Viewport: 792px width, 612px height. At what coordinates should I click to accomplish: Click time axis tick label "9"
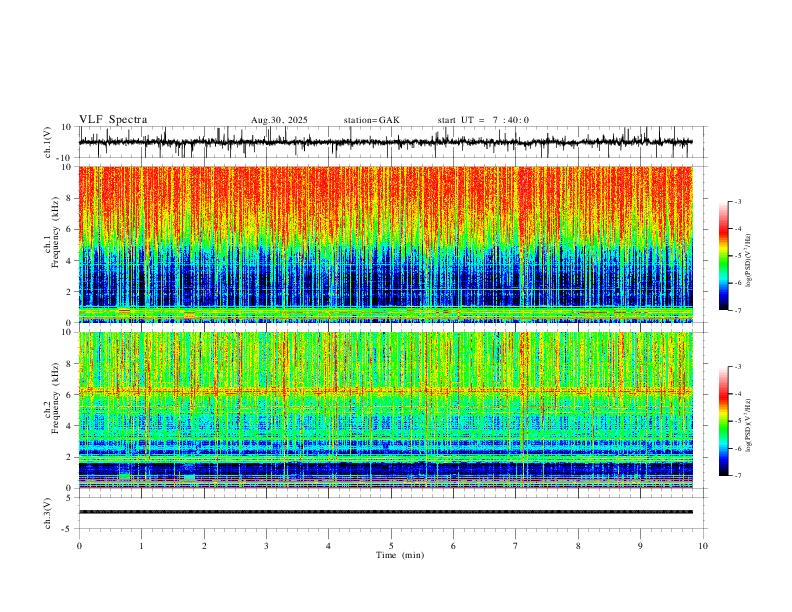(640, 546)
